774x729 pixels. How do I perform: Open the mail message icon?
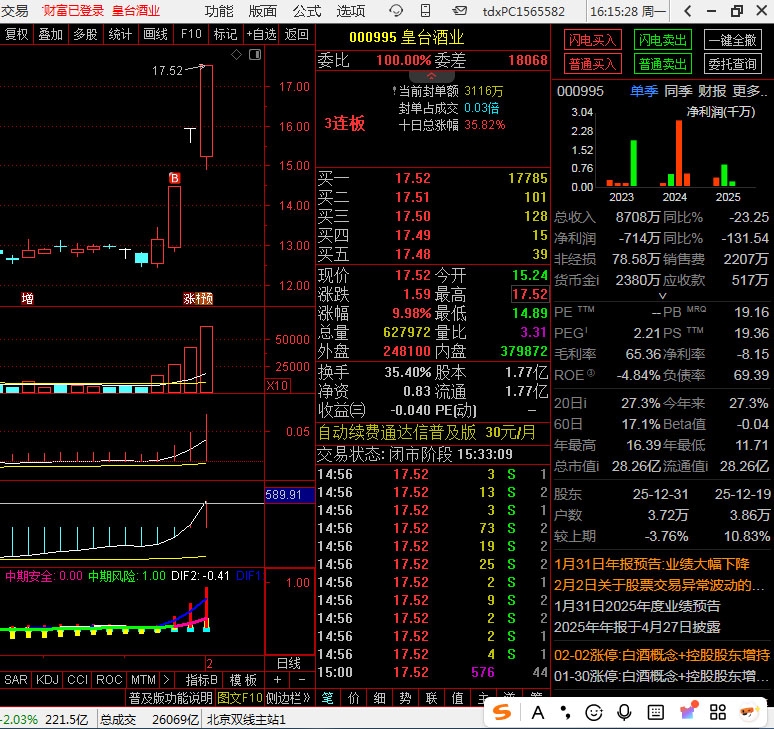point(460,10)
